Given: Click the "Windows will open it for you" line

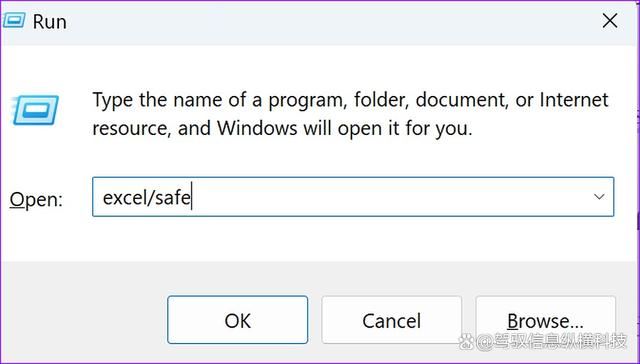Looking at the screenshot, I should [x=344, y=129].
